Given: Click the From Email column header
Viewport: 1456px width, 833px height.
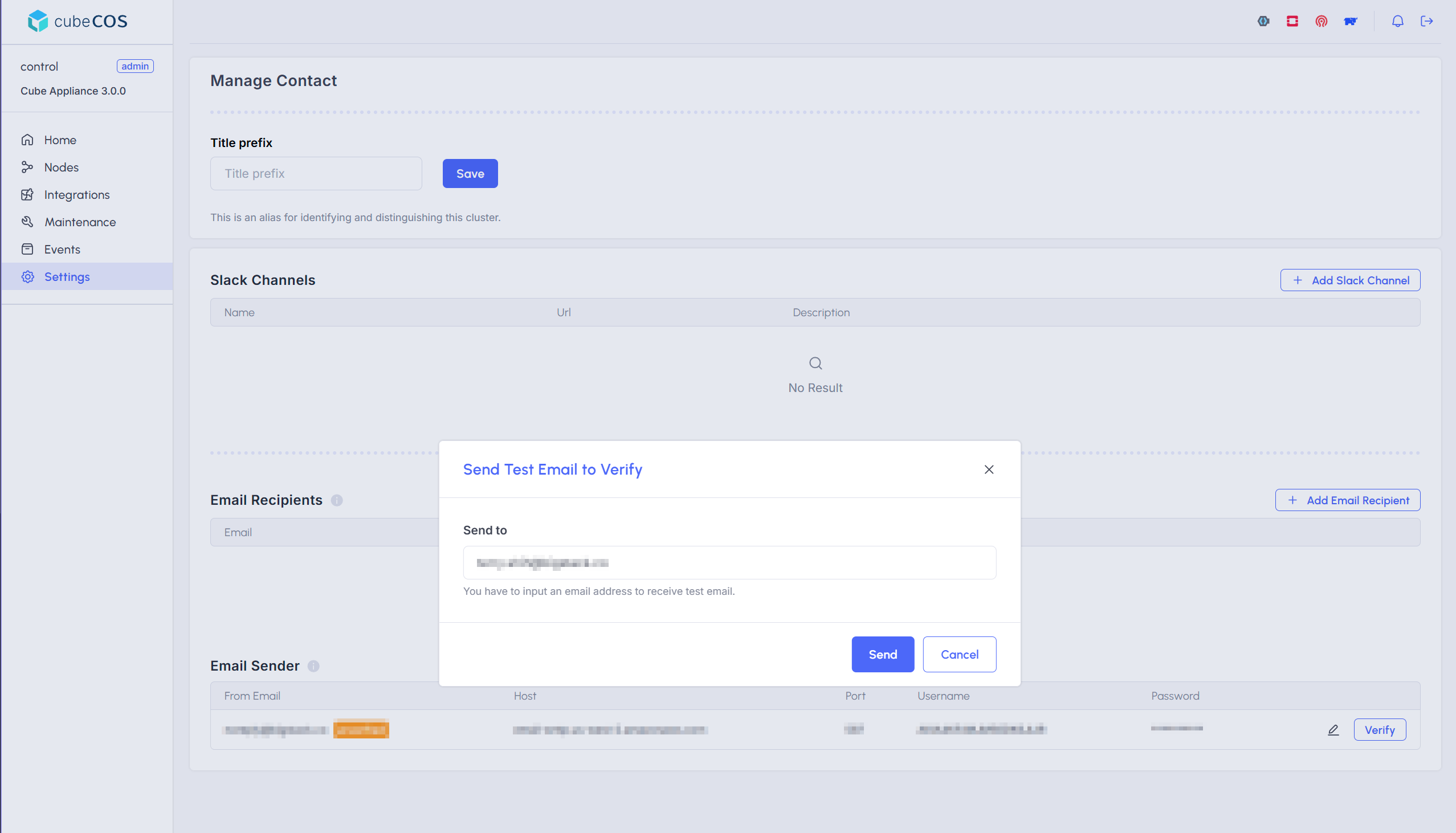Looking at the screenshot, I should [252, 696].
